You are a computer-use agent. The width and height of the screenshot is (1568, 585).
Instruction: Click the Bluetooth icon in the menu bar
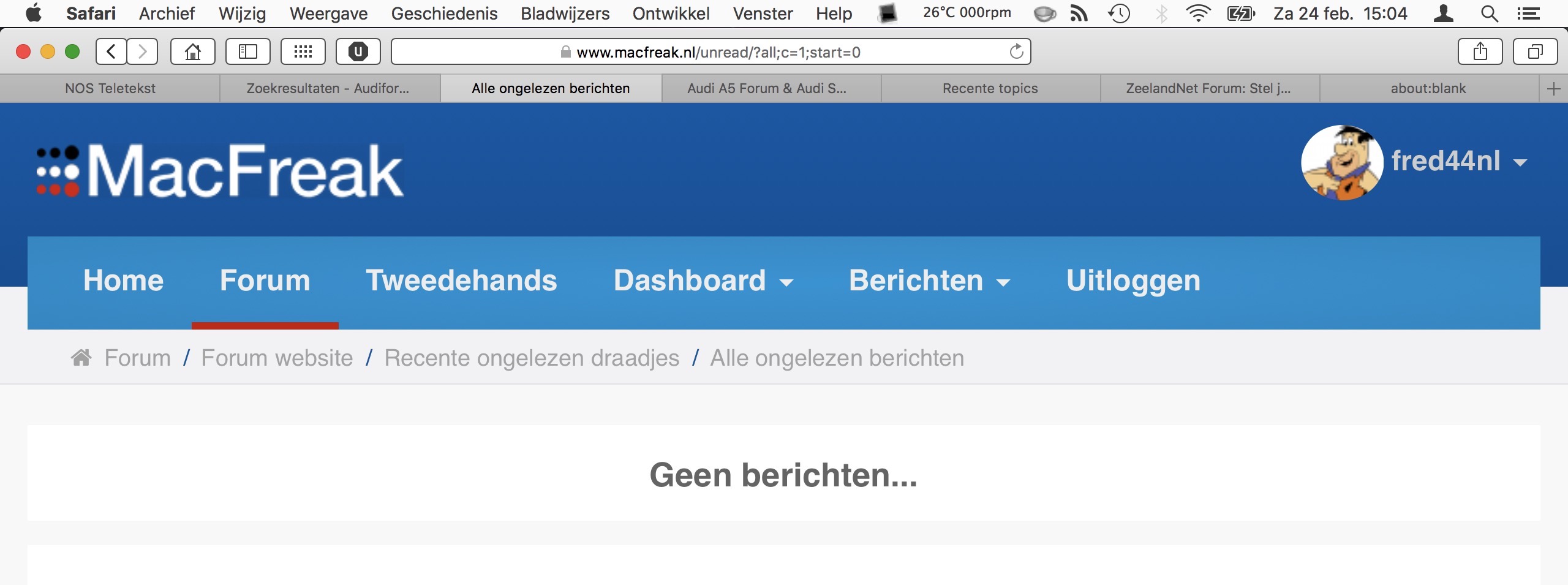[x=1161, y=13]
